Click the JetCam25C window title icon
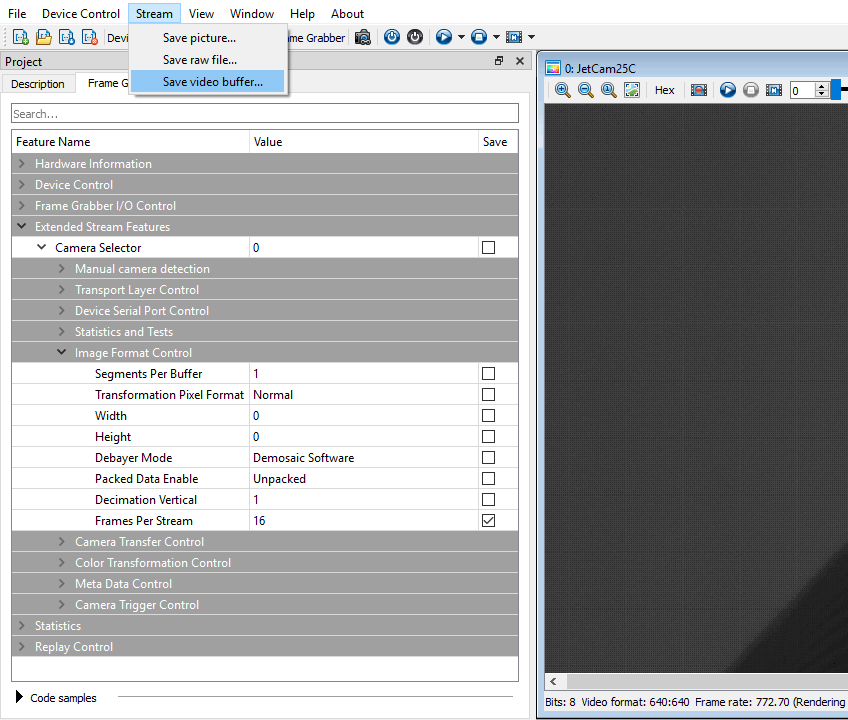The width and height of the screenshot is (848, 720). (x=553, y=68)
